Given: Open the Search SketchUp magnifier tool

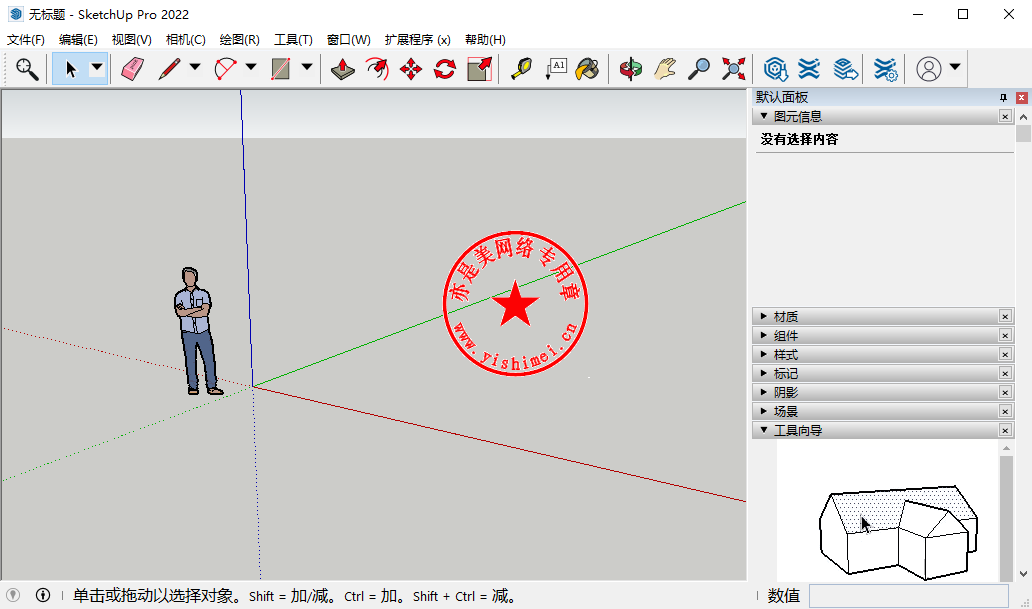Looking at the screenshot, I should tap(27, 68).
